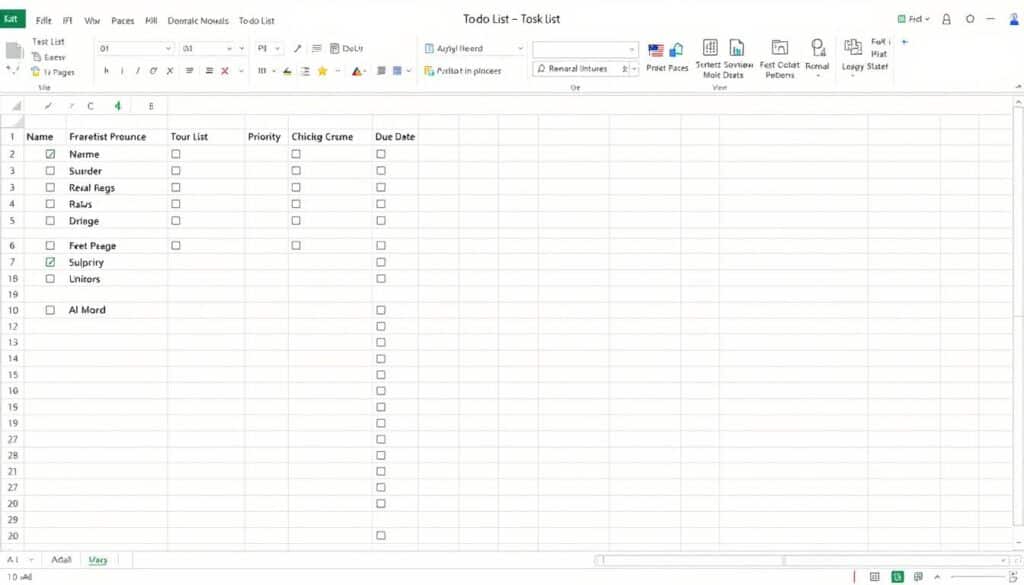Open the Sτrlett Molt Dtats icon
1024x585 pixels.
coord(710,47)
